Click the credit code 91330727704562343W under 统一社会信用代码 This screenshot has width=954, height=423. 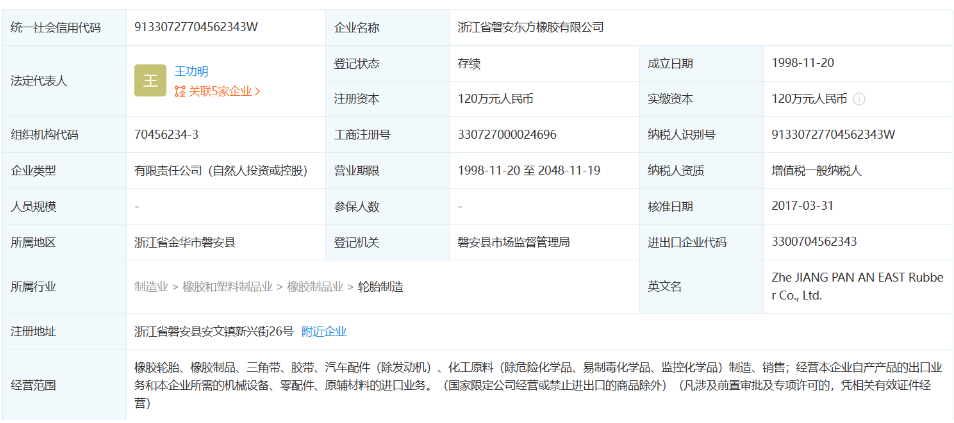[197, 27]
